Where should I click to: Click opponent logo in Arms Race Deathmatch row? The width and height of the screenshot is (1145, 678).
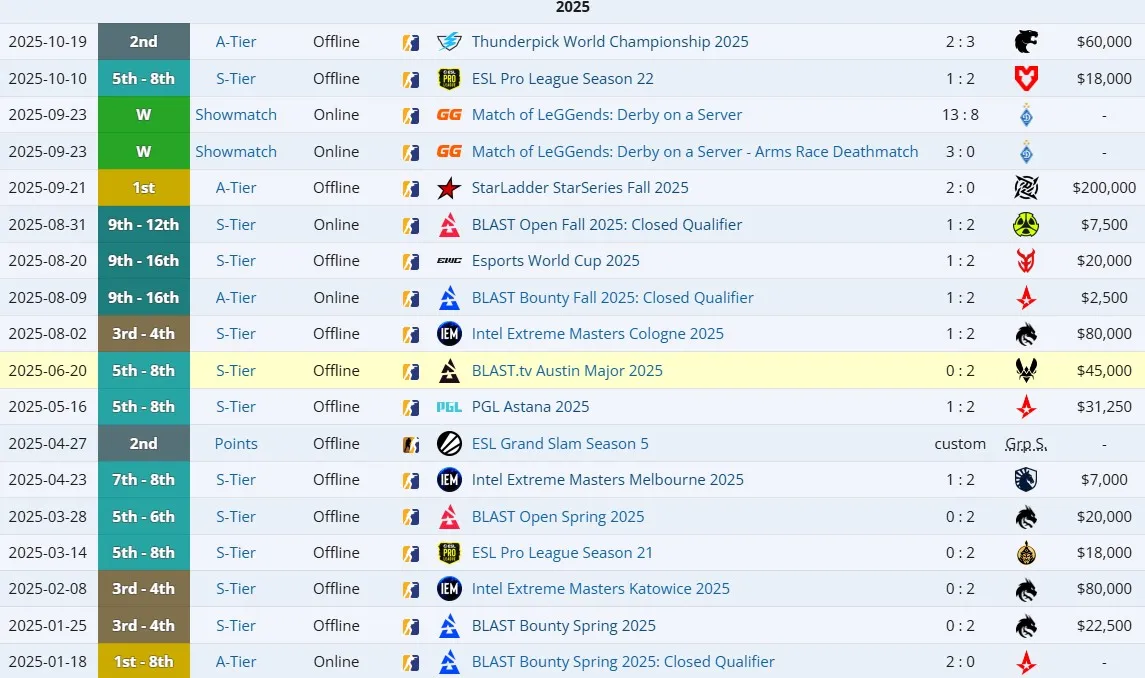(x=1026, y=151)
